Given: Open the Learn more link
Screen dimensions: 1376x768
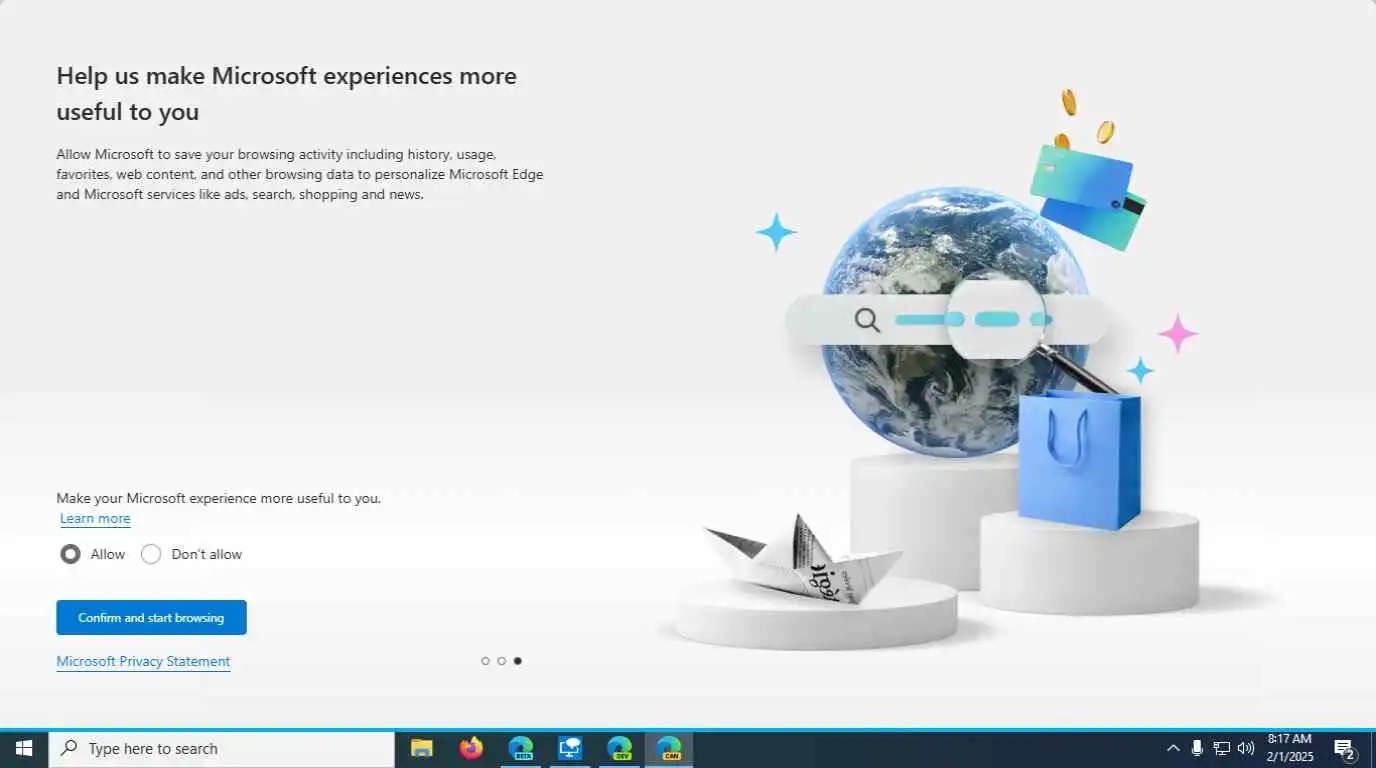Looking at the screenshot, I should pos(95,518).
